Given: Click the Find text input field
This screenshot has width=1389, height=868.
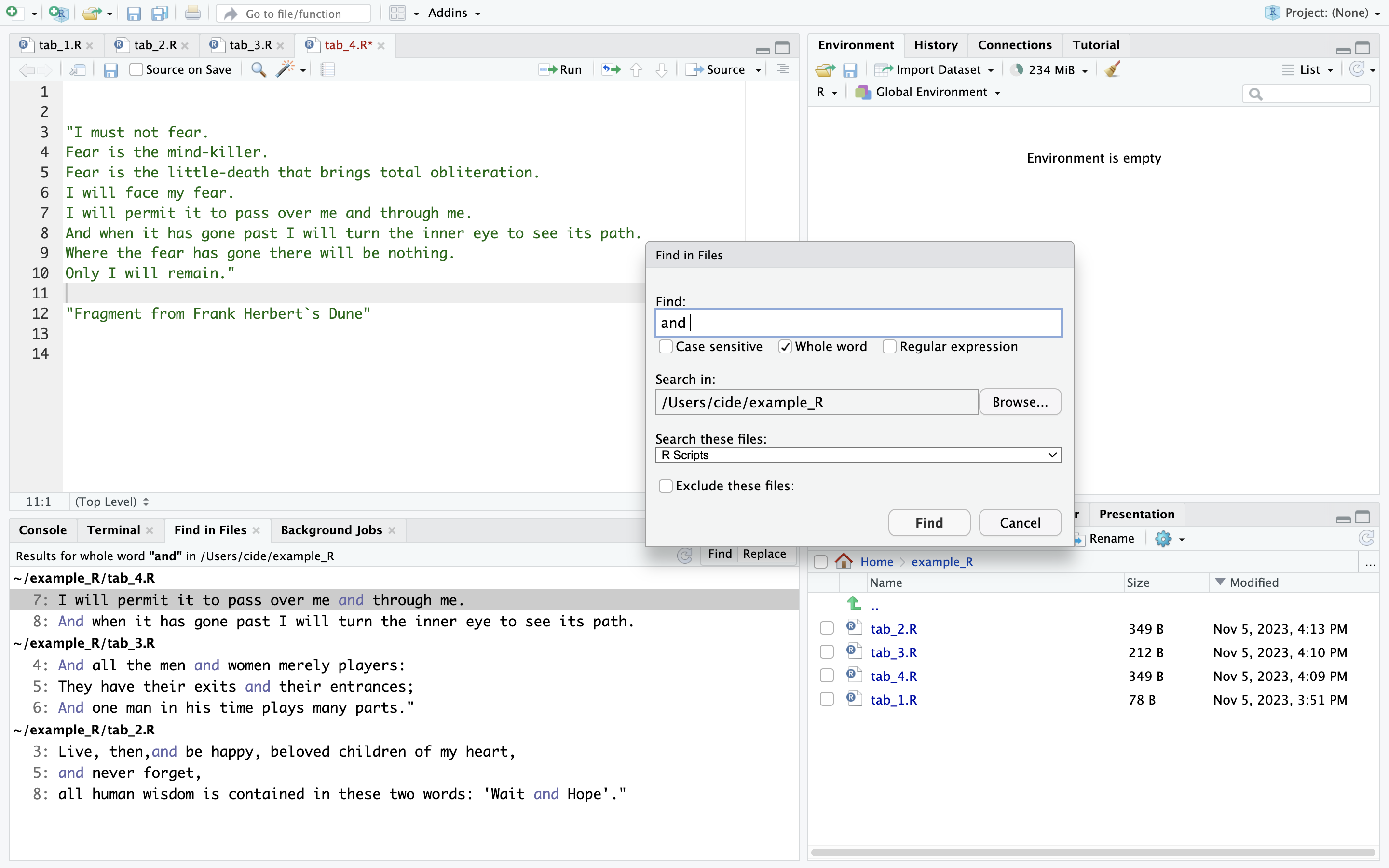Looking at the screenshot, I should [858, 323].
